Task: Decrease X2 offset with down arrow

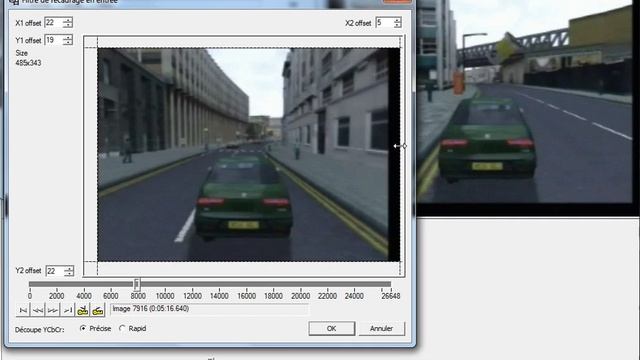Action: coord(398,25)
